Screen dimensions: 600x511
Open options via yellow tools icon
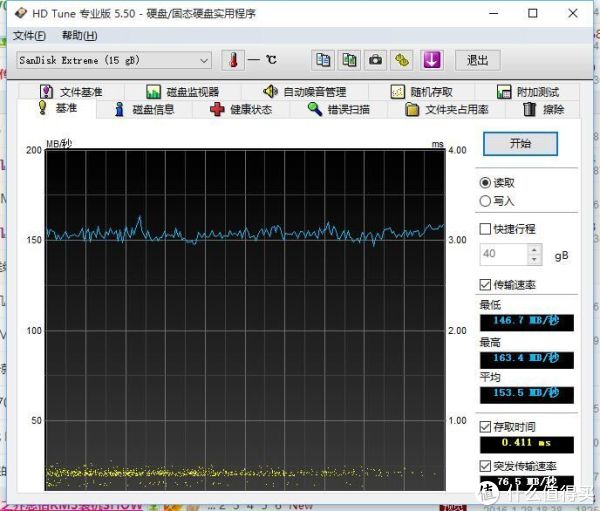[x=401, y=60]
